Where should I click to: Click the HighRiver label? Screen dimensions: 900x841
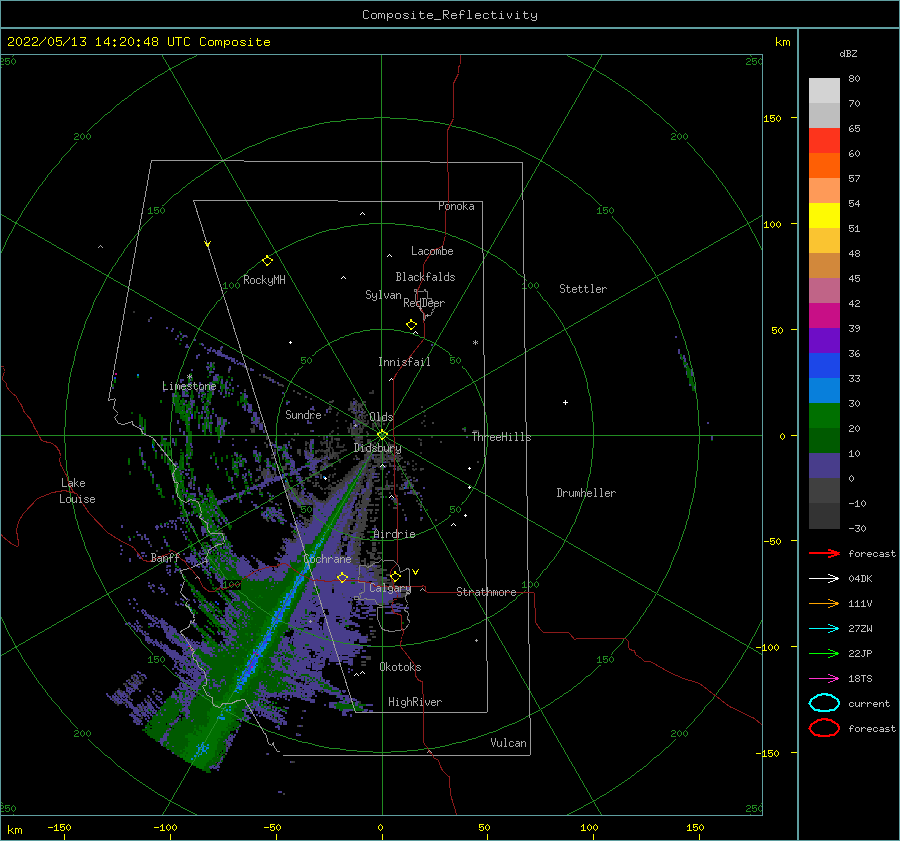click(415, 702)
